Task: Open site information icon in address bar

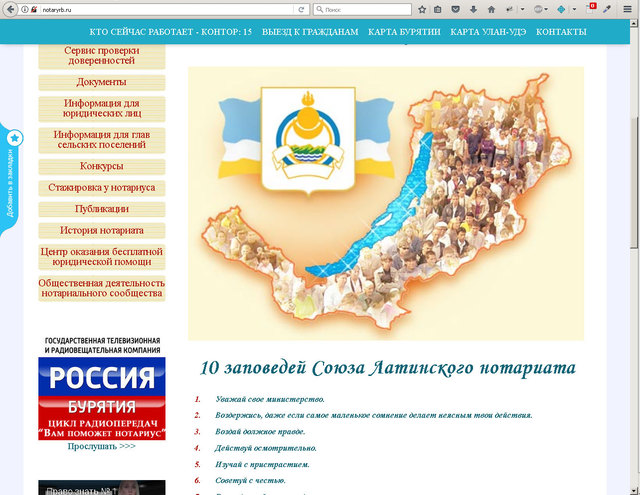Action: (25, 9)
